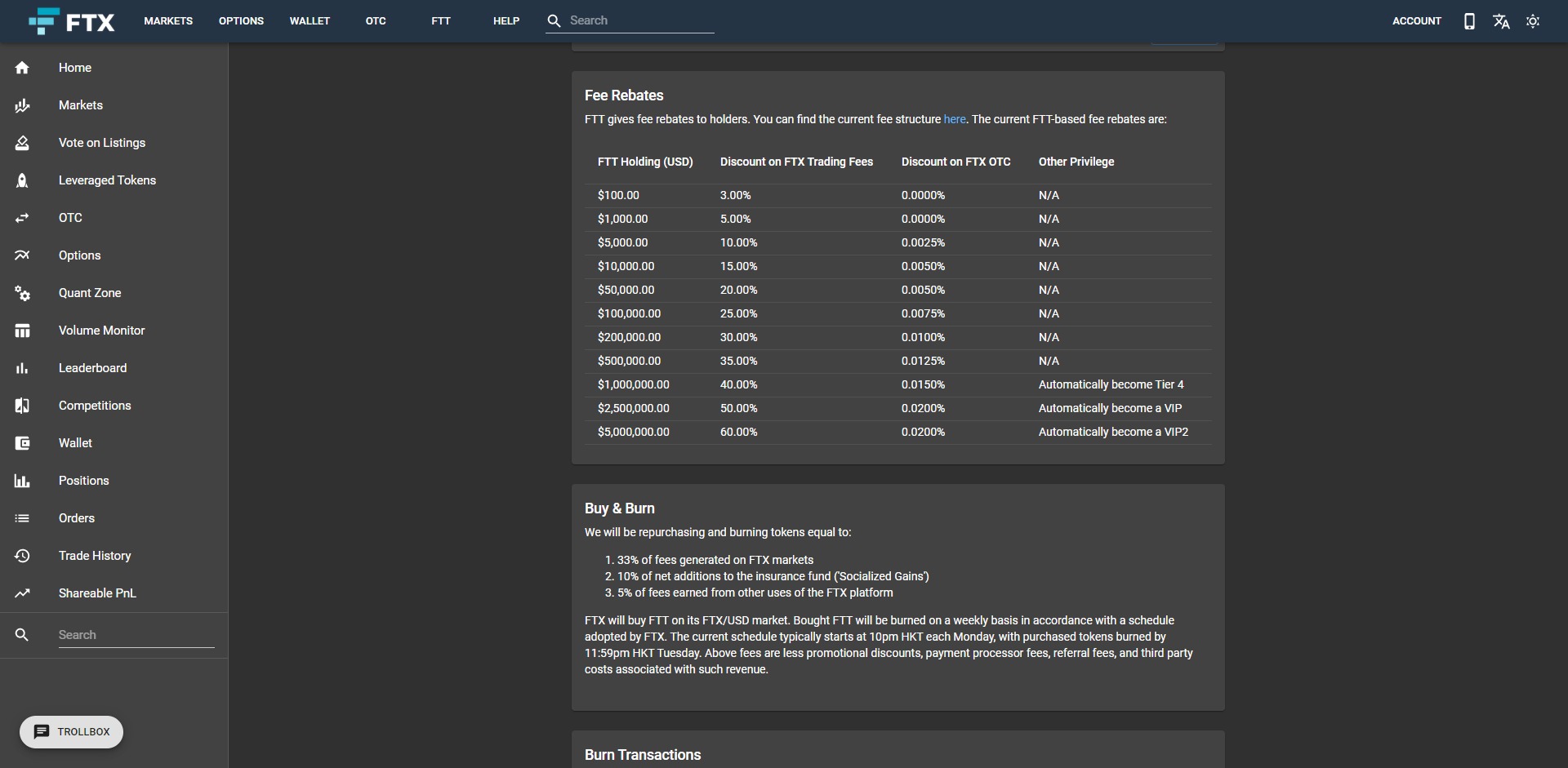Click the top bar search magnifier icon
1568x768 pixels.
pyautogui.click(x=554, y=21)
